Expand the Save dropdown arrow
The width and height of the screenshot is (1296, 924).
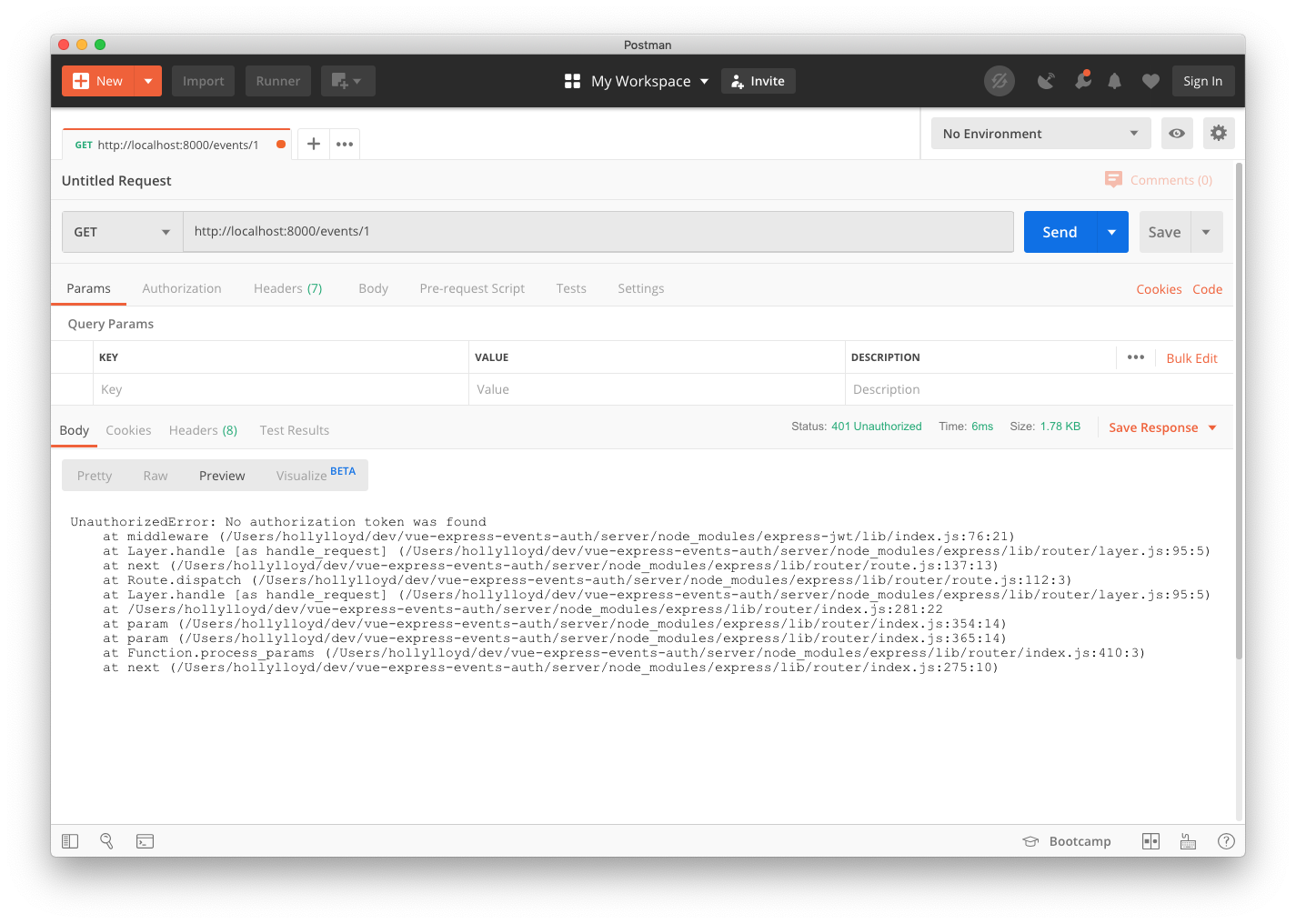point(1207,232)
